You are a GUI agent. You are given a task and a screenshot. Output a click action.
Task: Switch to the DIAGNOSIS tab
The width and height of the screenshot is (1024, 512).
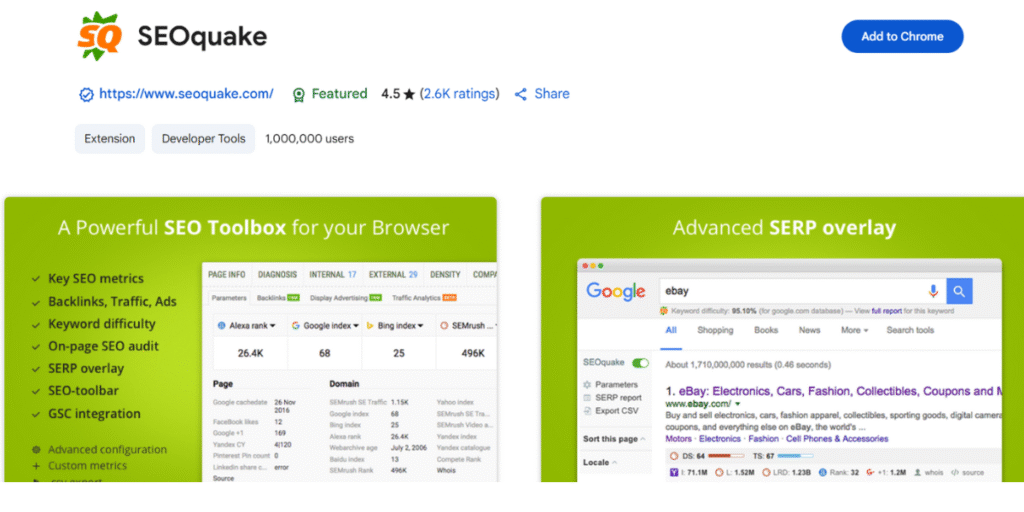pos(278,275)
